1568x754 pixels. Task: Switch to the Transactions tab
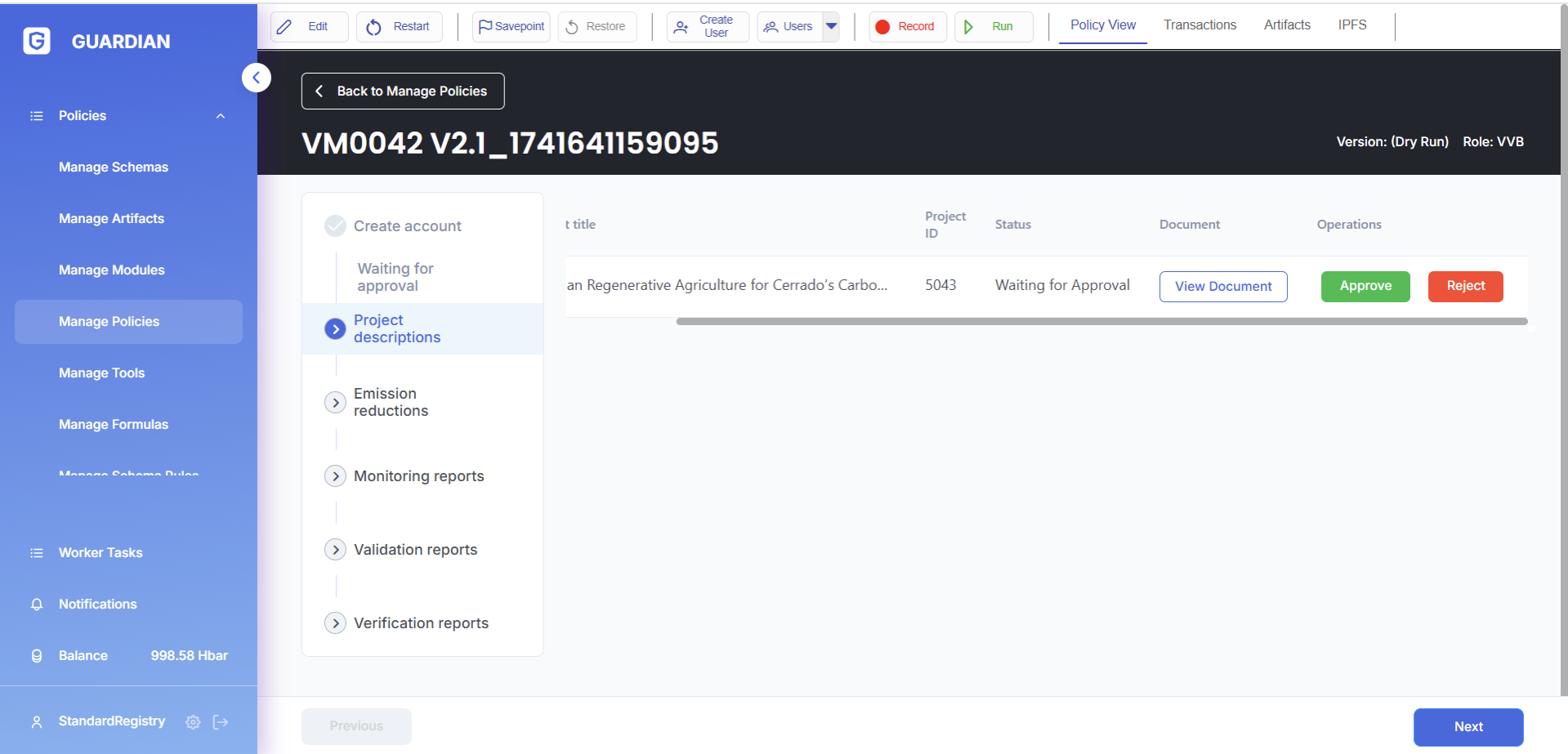click(x=1199, y=25)
